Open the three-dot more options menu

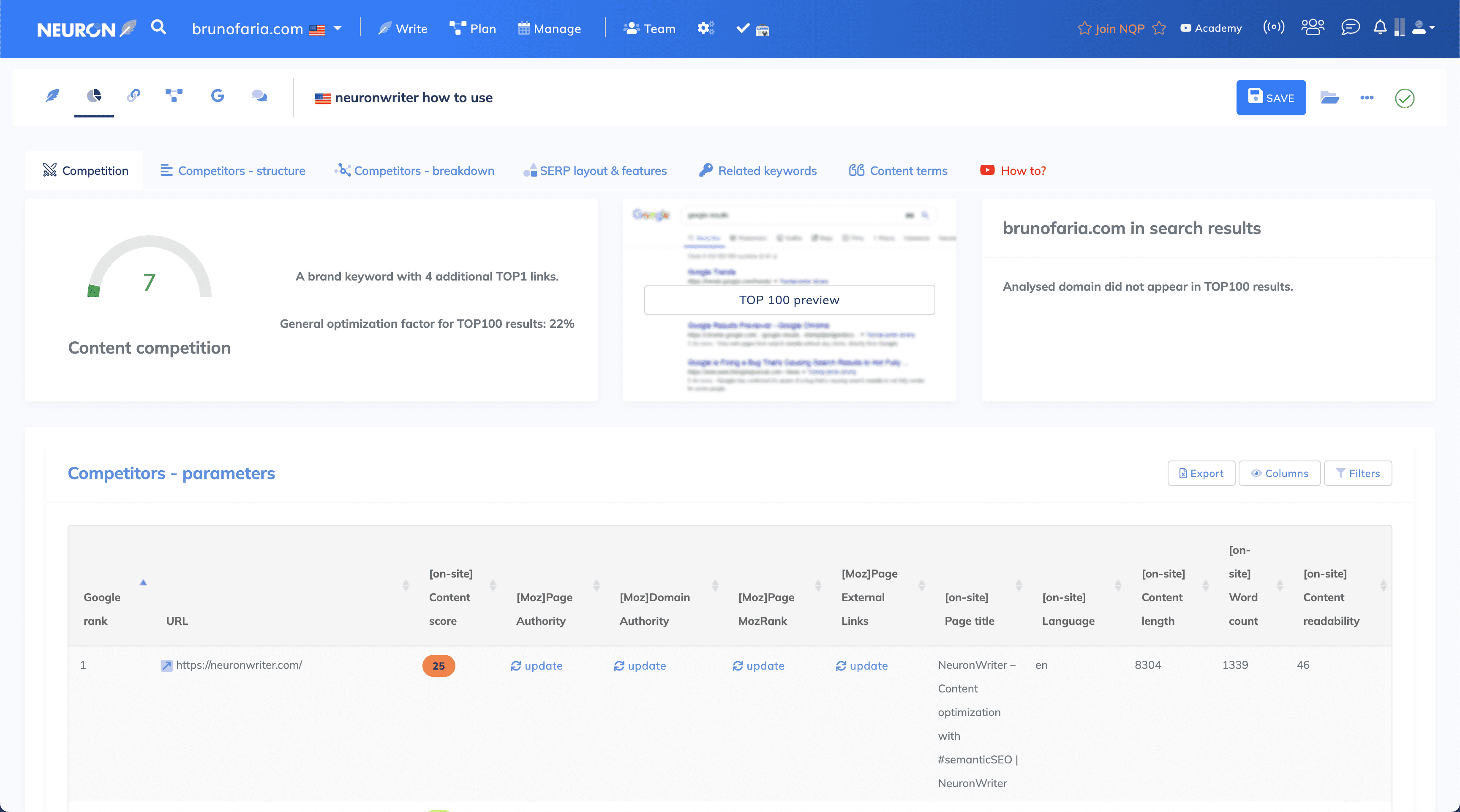(1367, 98)
